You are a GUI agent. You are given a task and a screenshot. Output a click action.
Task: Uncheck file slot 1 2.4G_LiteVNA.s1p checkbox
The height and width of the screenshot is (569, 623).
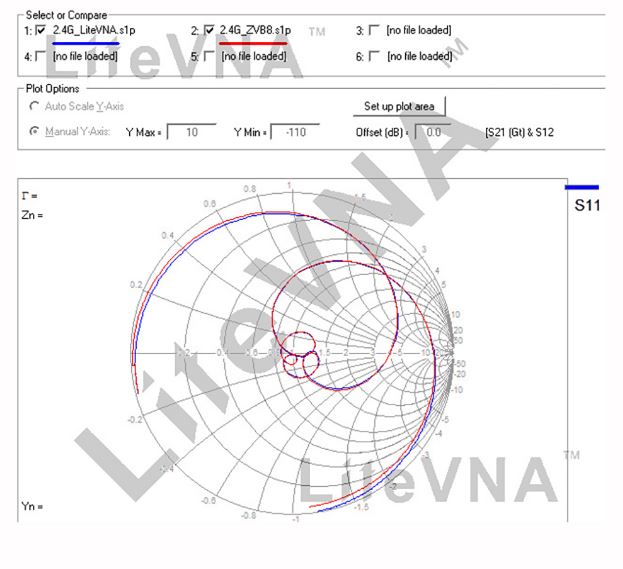point(41,30)
